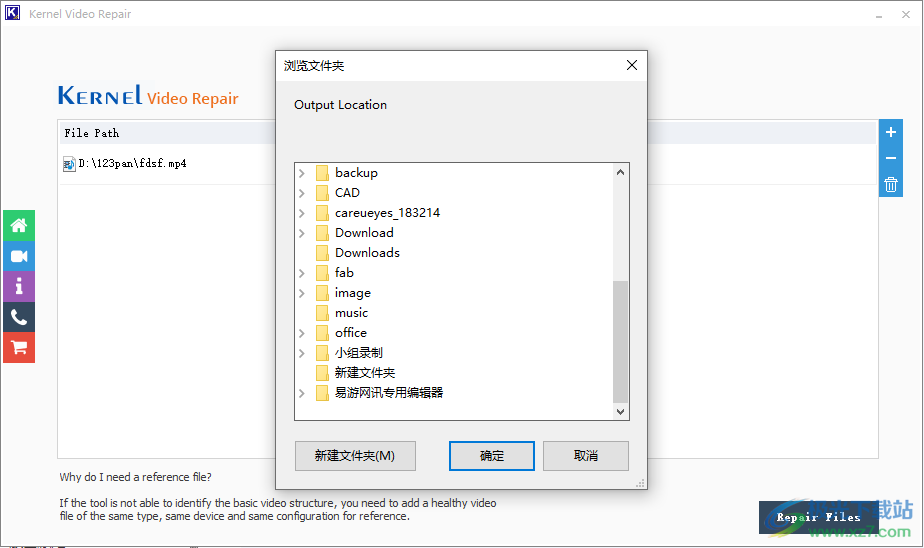Viewport: 924px width, 548px height.
Task: Click the 新建文件夹(M) button
Action: [x=355, y=456]
